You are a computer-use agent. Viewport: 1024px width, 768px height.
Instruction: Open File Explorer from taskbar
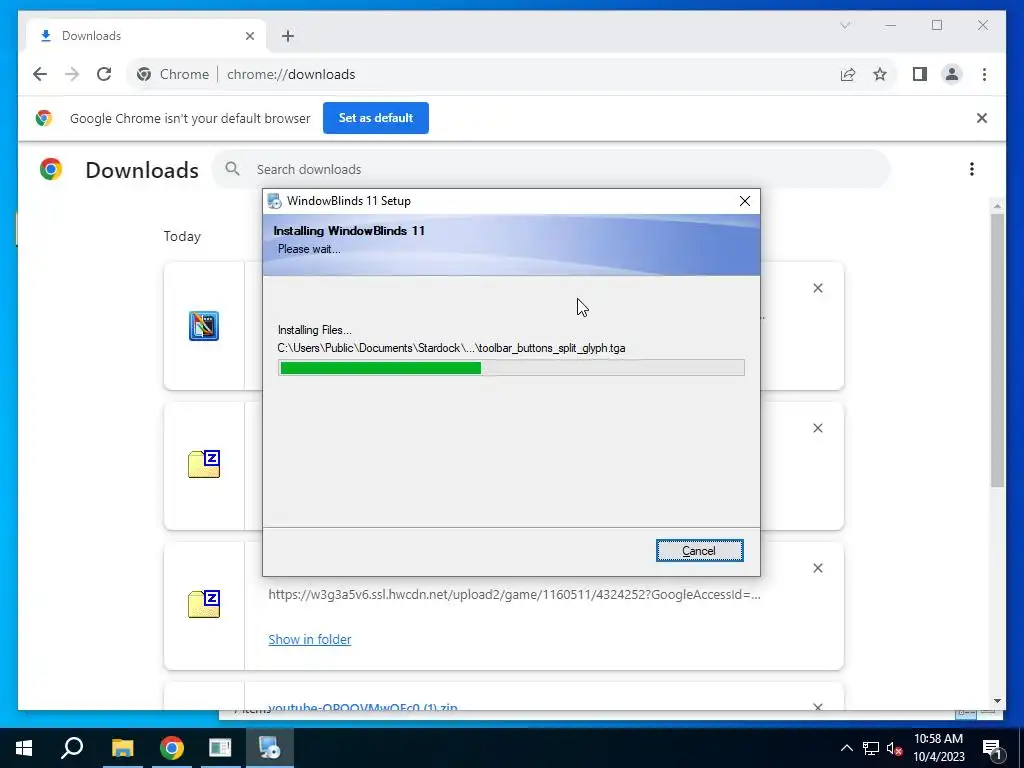(122, 748)
